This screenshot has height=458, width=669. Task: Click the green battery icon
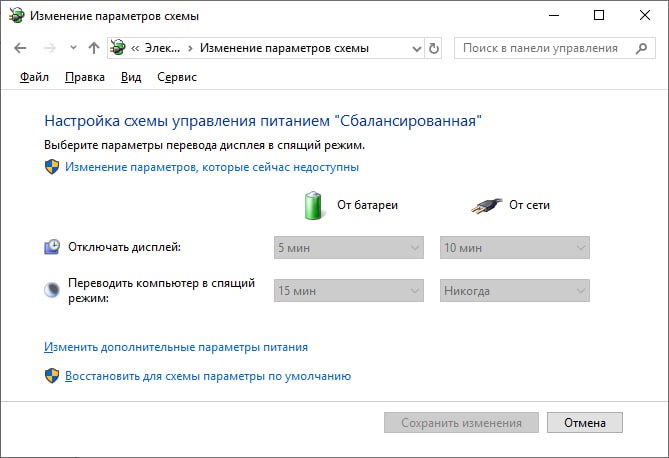point(315,205)
